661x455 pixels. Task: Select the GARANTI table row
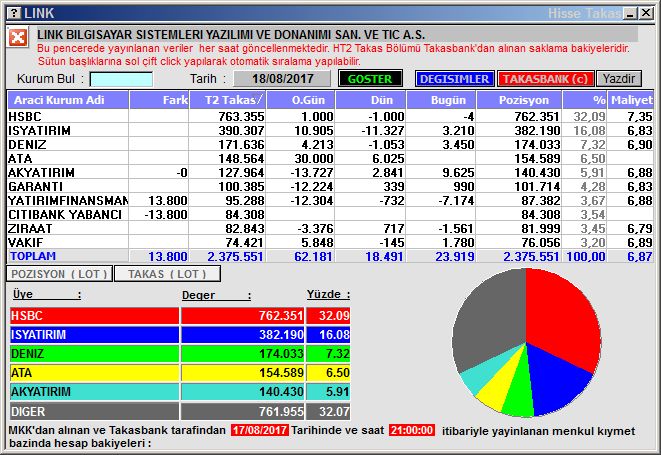coord(330,186)
